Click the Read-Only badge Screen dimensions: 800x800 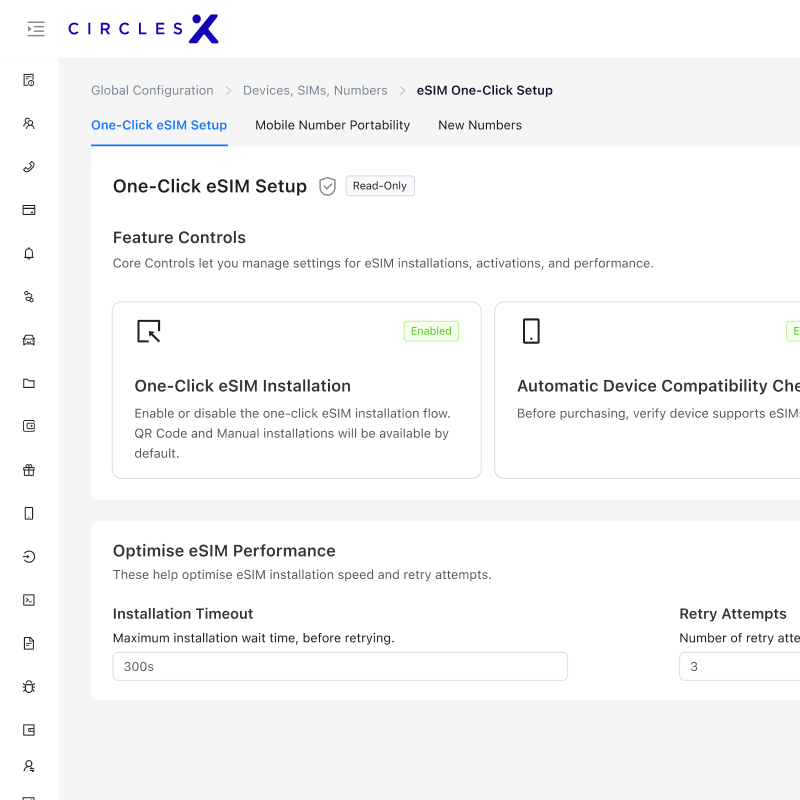(380, 186)
